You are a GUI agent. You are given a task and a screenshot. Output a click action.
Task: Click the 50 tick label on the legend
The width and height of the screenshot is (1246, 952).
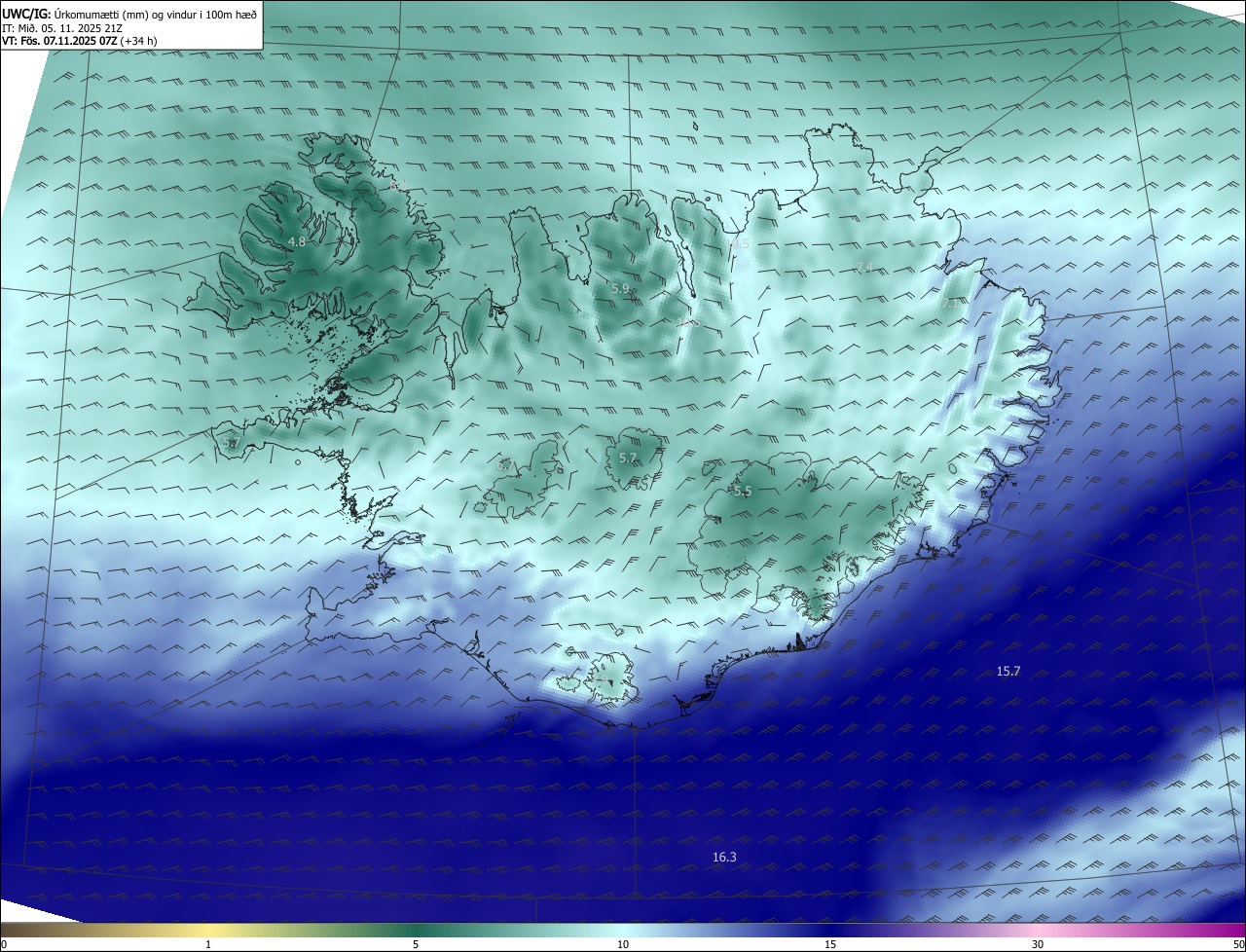tap(1238, 944)
